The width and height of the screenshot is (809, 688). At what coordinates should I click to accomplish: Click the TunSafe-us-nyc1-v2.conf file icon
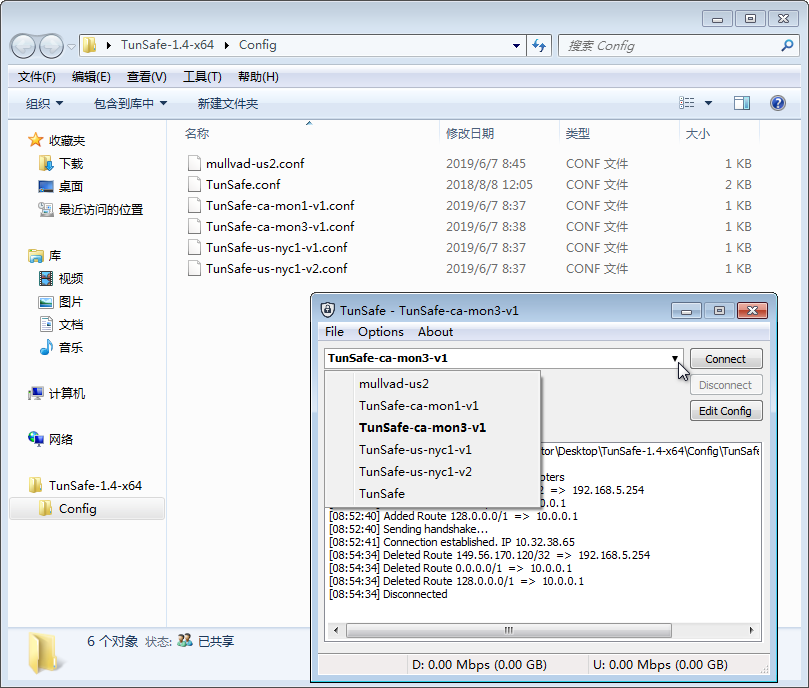click(195, 268)
